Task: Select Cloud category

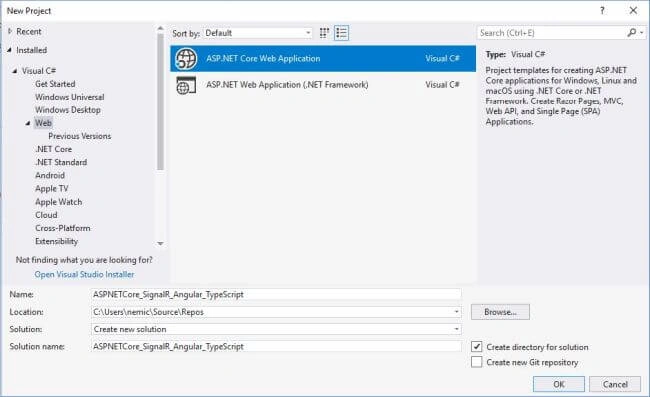Action: pyautogui.click(x=46, y=215)
